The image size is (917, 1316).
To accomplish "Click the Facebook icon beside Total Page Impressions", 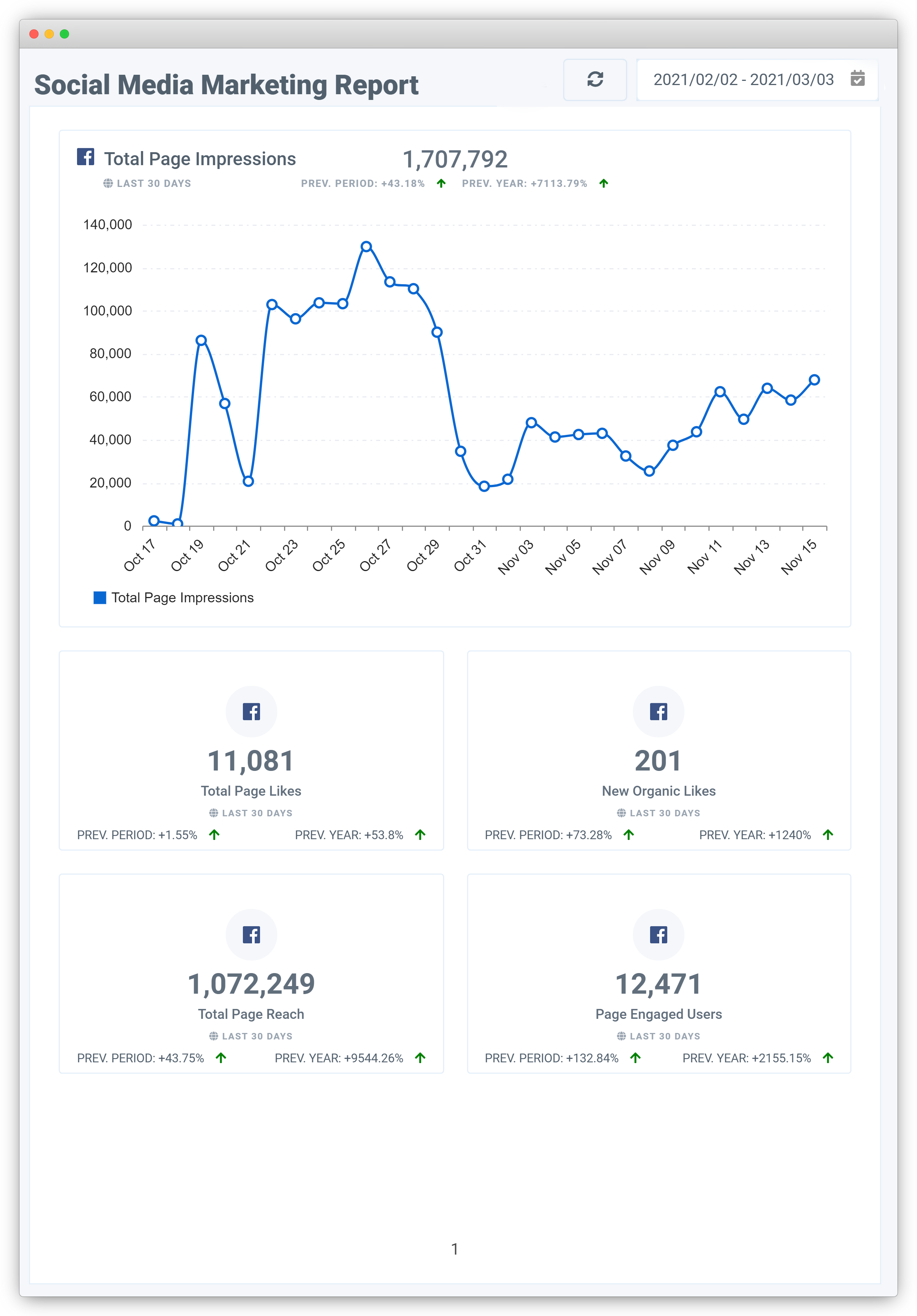I will click(x=85, y=156).
